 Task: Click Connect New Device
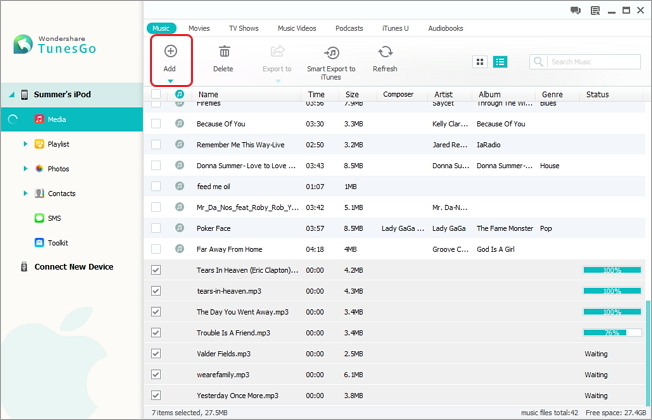[x=68, y=267]
